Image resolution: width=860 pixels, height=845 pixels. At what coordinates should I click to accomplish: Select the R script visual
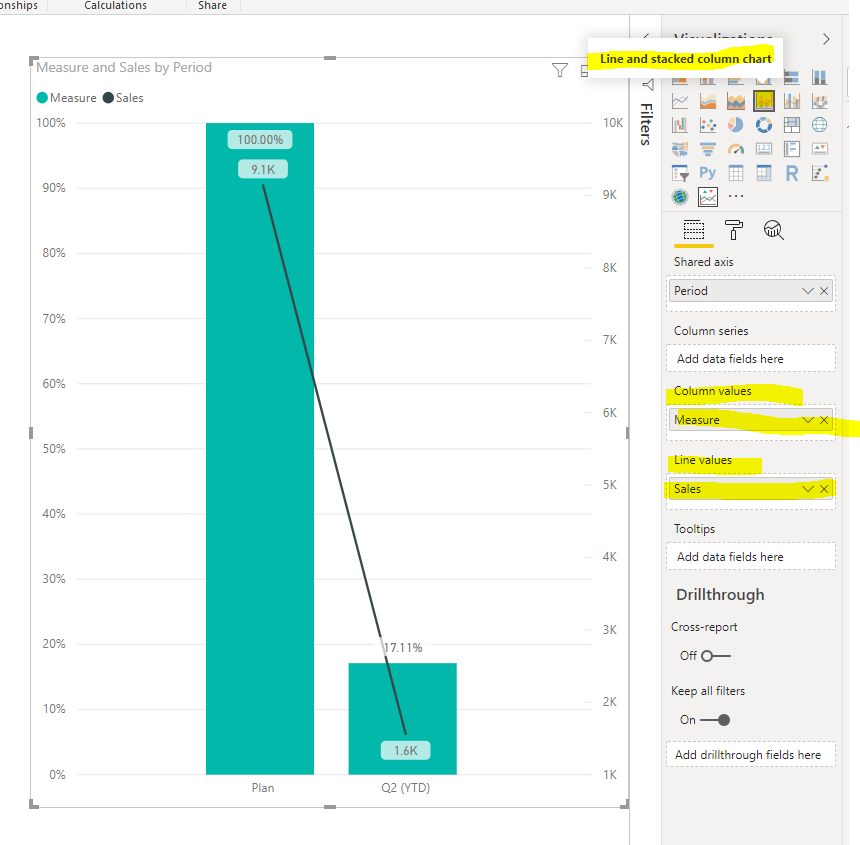(791, 173)
